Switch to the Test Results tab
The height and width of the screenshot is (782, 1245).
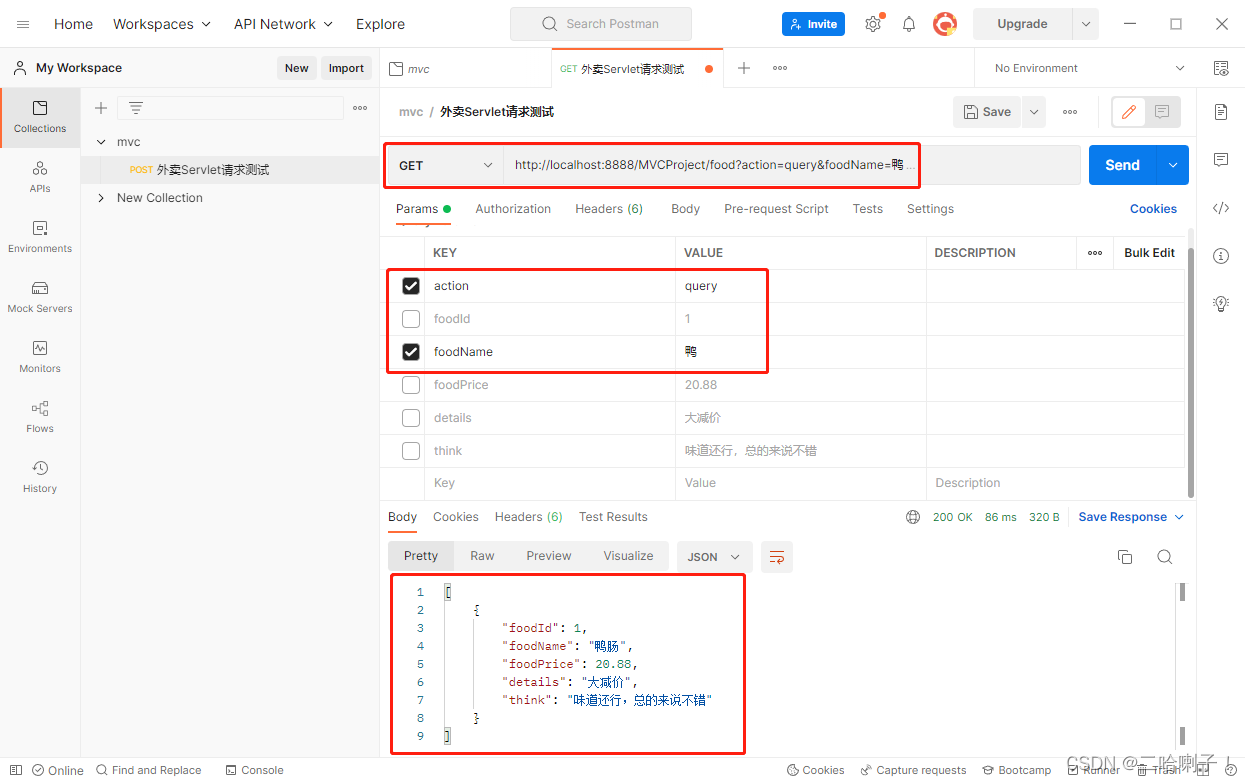(613, 517)
